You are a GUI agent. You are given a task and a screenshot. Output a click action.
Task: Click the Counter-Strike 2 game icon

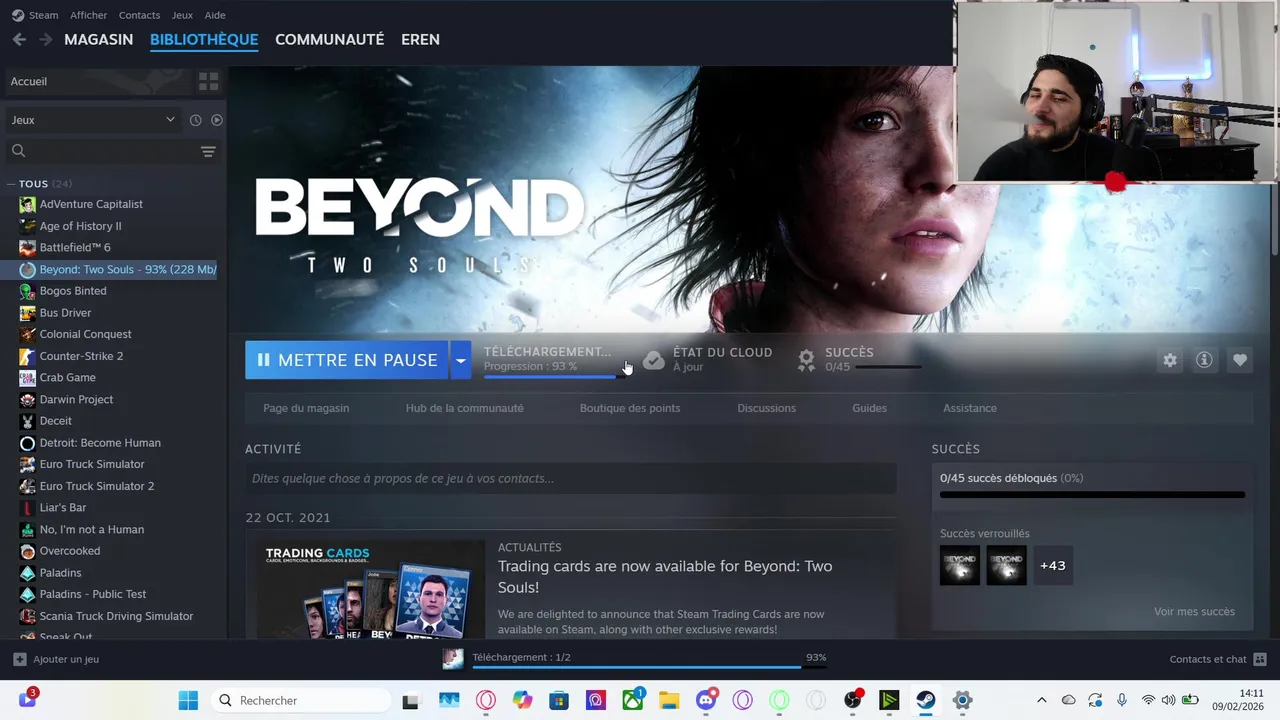(x=27, y=356)
